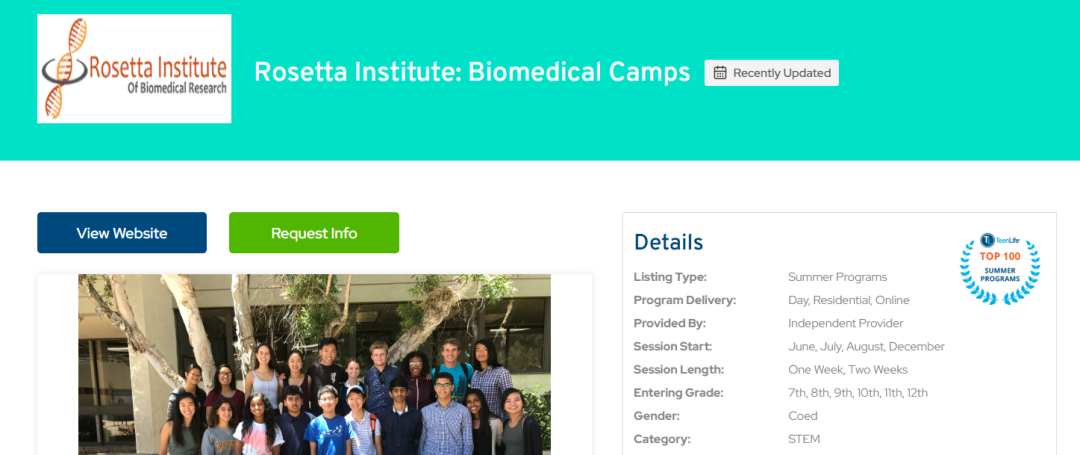
Task: Click the STEM category value
Action: coord(803,439)
